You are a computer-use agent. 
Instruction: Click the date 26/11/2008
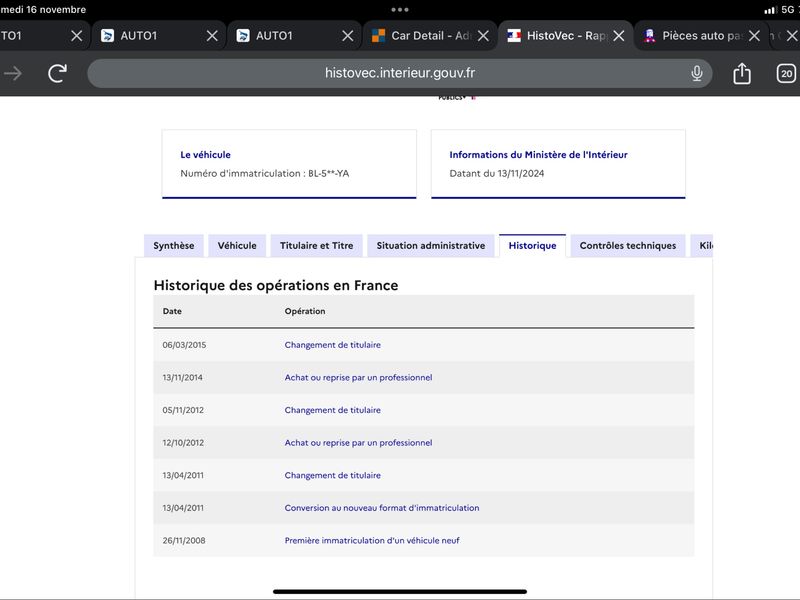point(184,541)
